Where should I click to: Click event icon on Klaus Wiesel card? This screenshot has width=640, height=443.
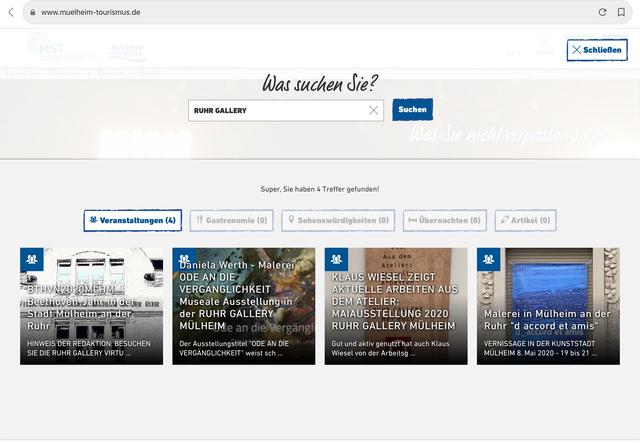click(336, 259)
